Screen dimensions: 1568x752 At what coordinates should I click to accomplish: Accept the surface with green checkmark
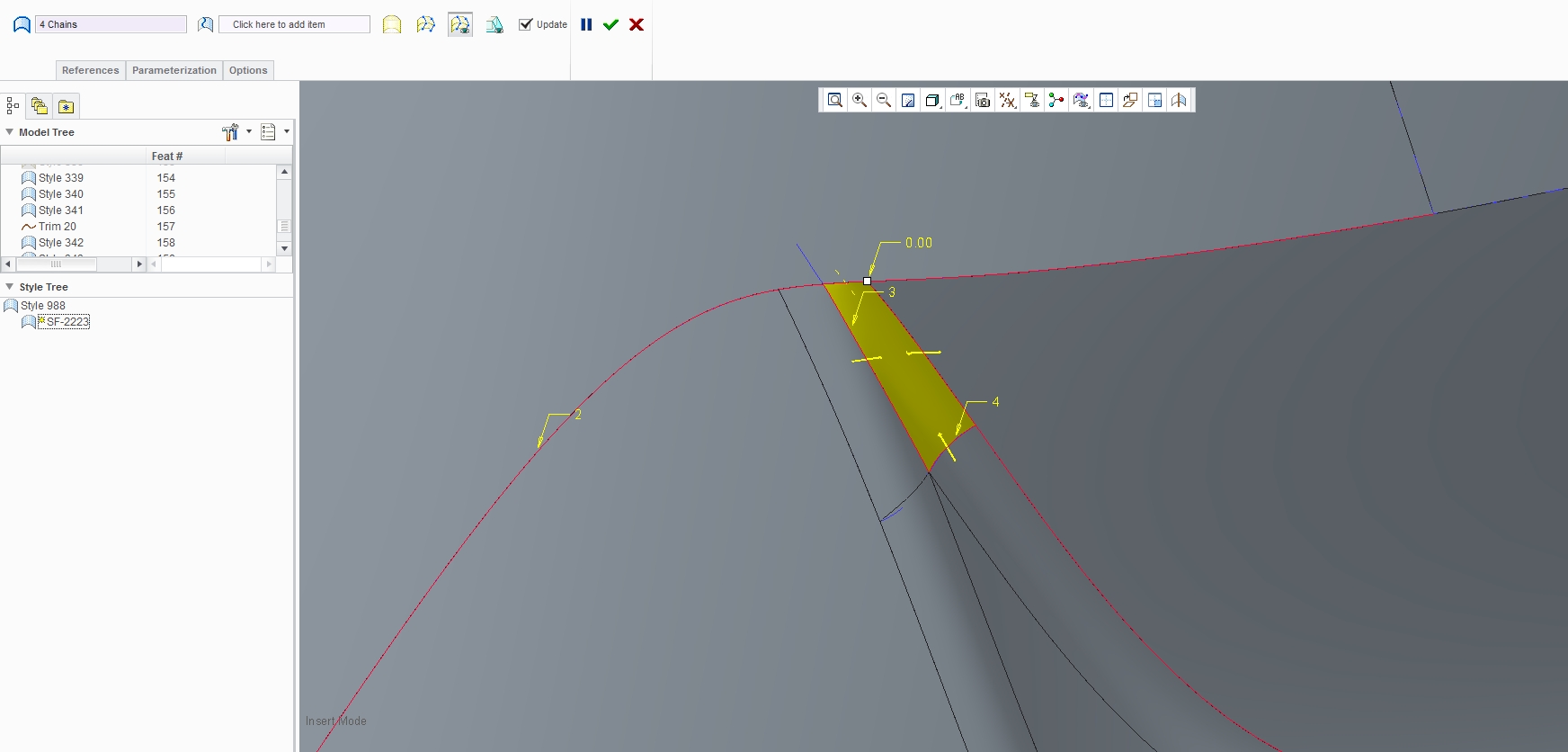[x=611, y=24]
